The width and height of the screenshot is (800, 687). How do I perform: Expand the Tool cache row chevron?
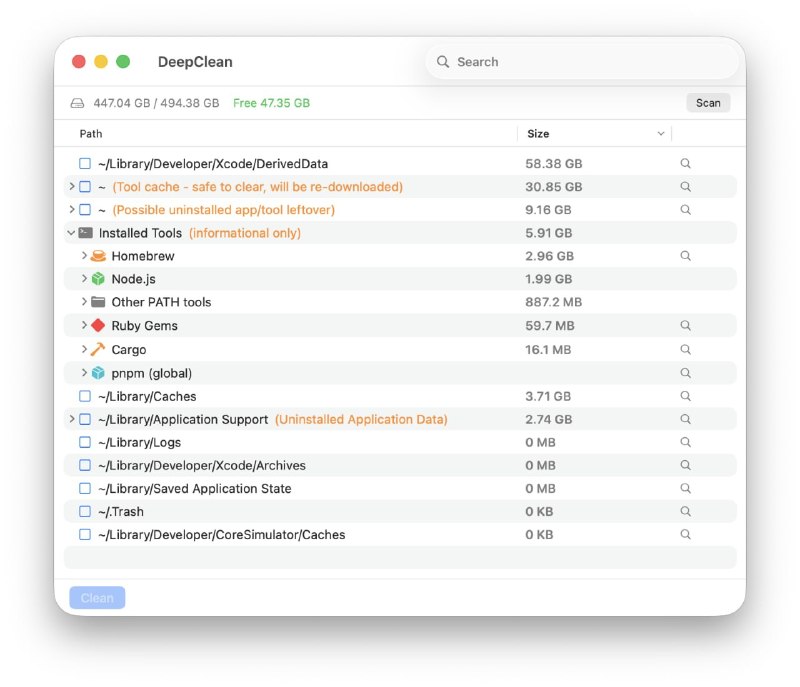coord(72,186)
